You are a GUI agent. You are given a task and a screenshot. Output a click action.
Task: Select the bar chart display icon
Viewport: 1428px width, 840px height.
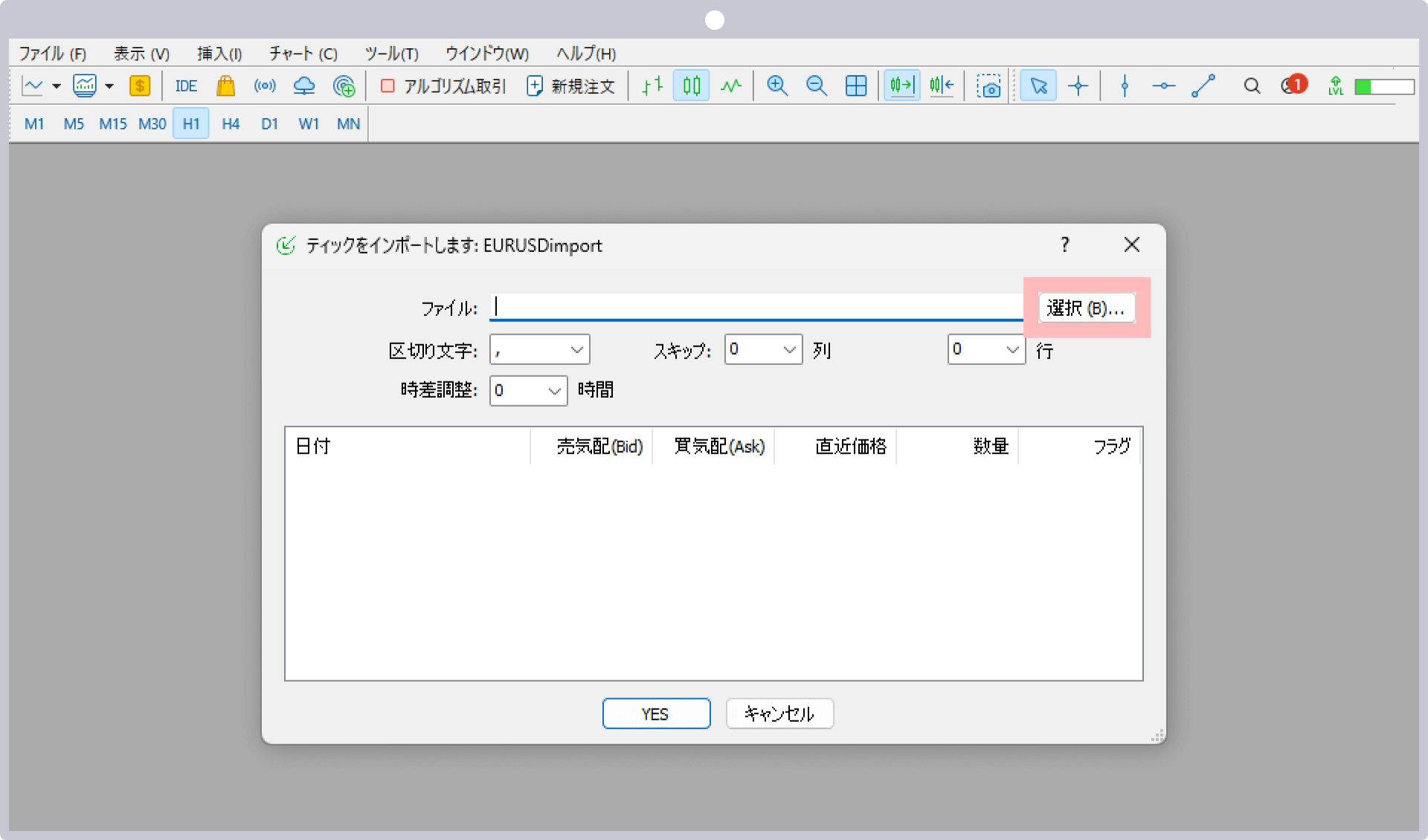(x=652, y=86)
